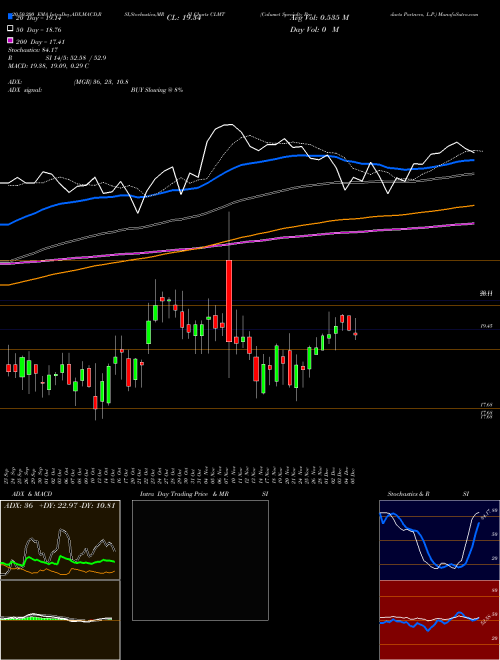The image size is (500, 660).
Task: Click the '200 Day = 17.41' legend text
Action: pyautogui.click(x=40, y=42)
